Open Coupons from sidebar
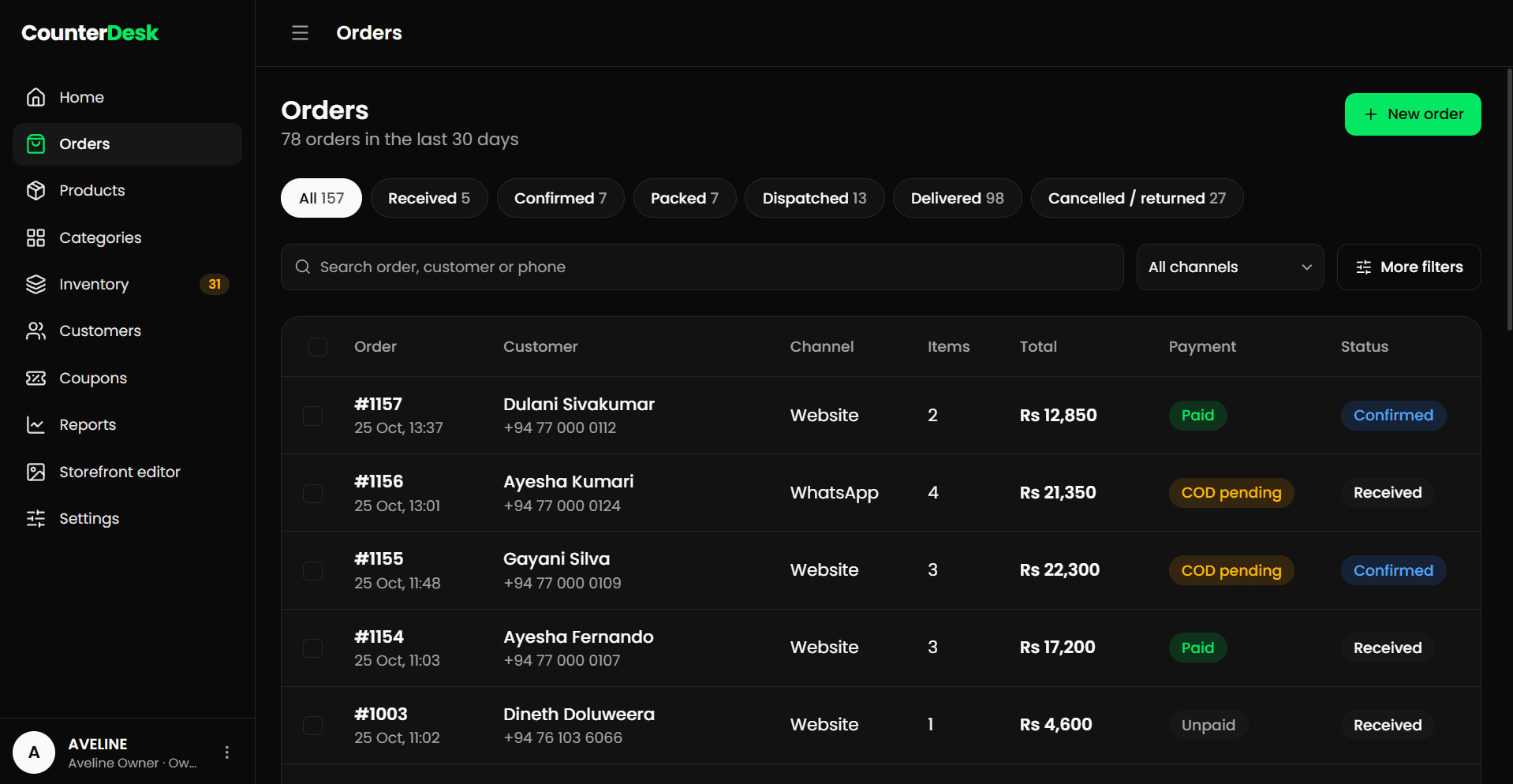Viewport: 1513px width, 784px height. coord(127,378)
